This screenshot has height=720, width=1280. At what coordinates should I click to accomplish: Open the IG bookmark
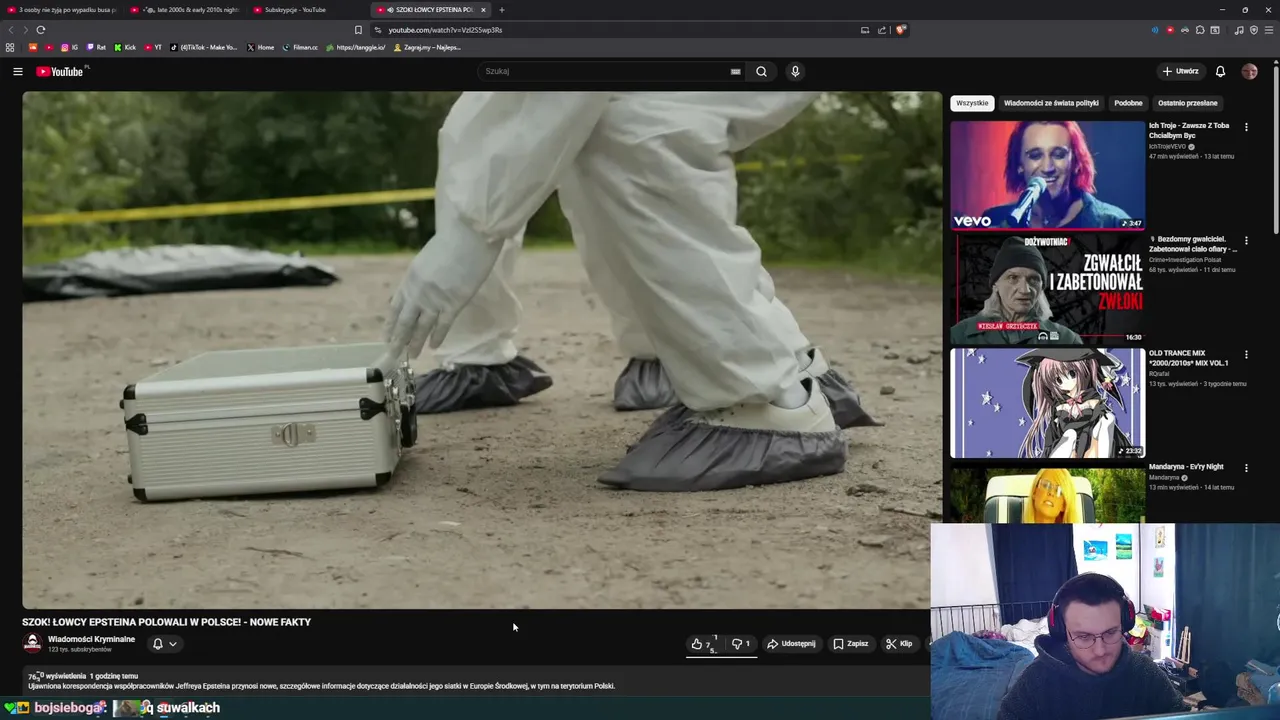(x=69, y=47)
